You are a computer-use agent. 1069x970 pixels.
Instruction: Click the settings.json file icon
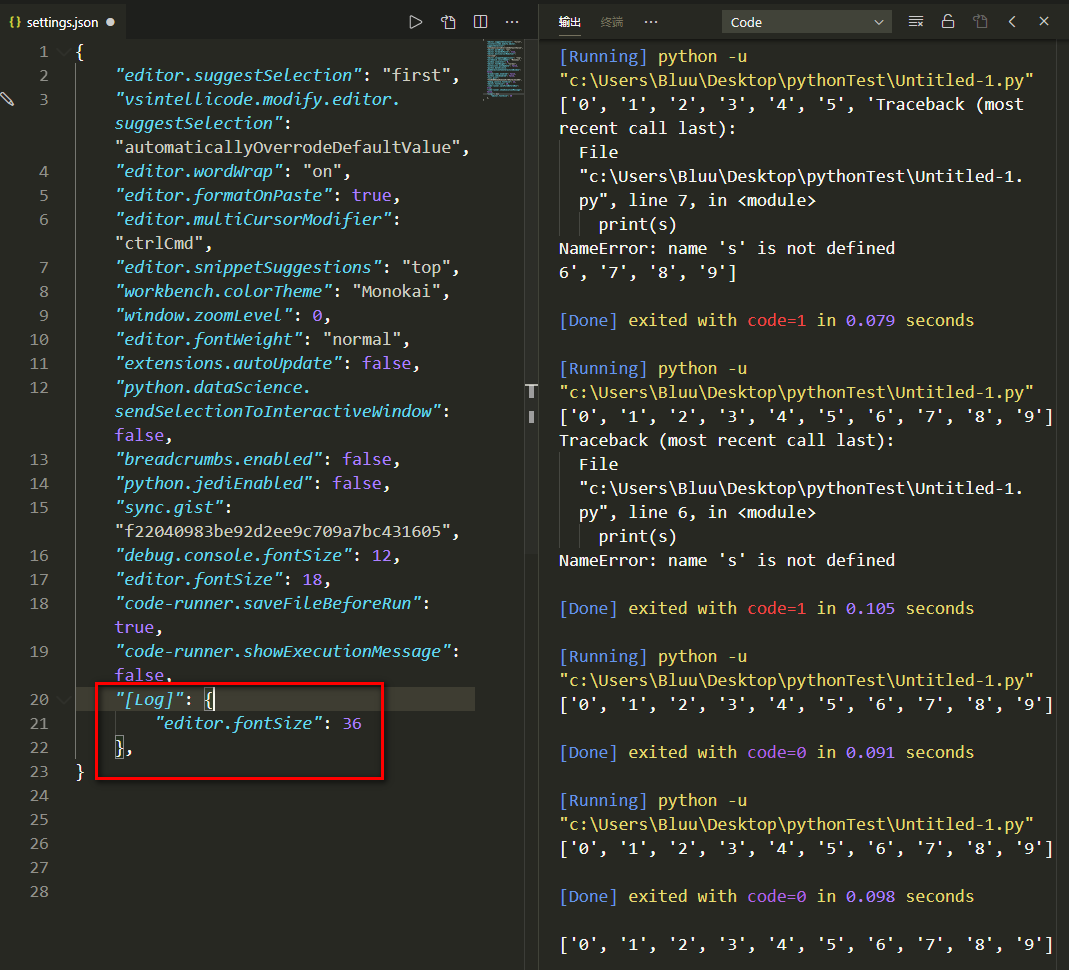14,20
